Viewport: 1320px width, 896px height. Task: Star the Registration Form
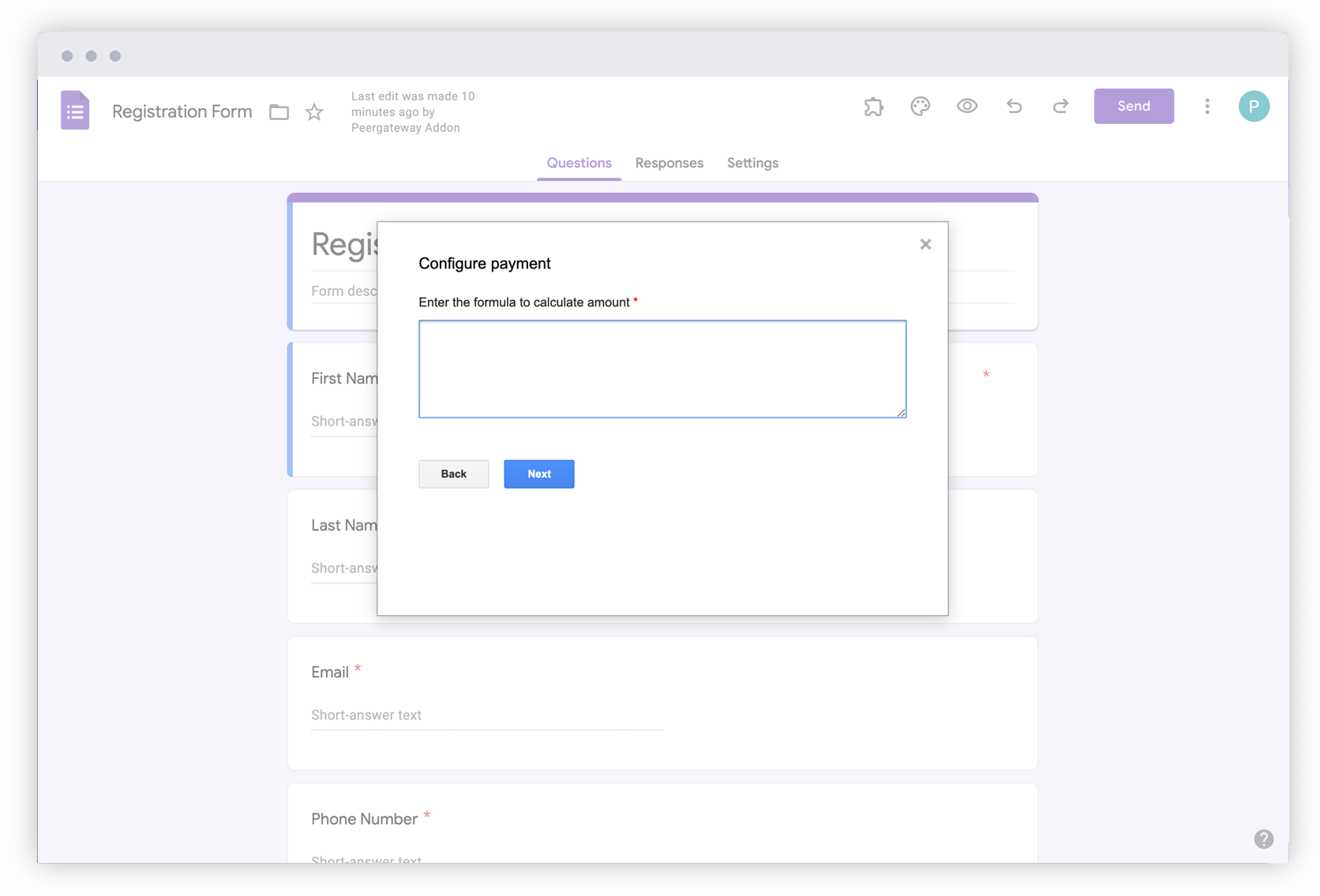(314, 112)
